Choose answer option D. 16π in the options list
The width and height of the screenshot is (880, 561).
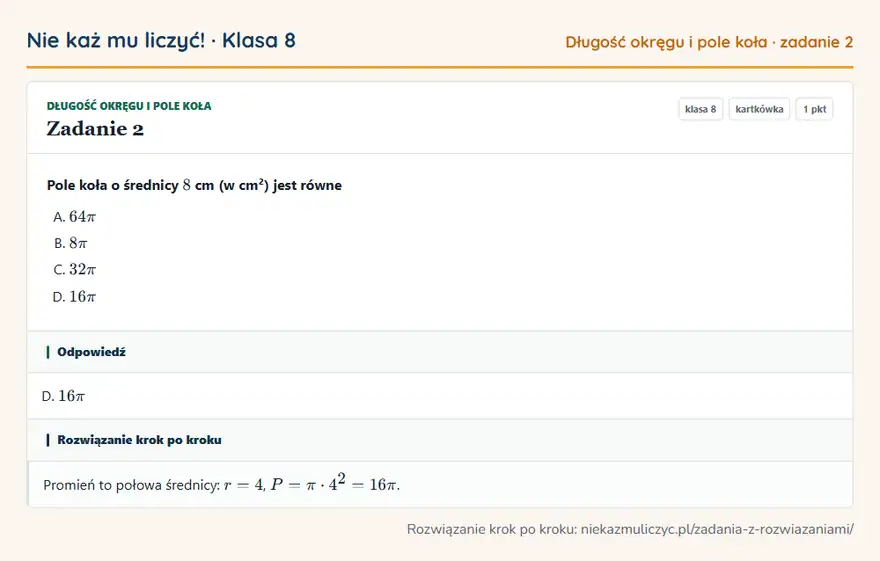tap(74, 296)
